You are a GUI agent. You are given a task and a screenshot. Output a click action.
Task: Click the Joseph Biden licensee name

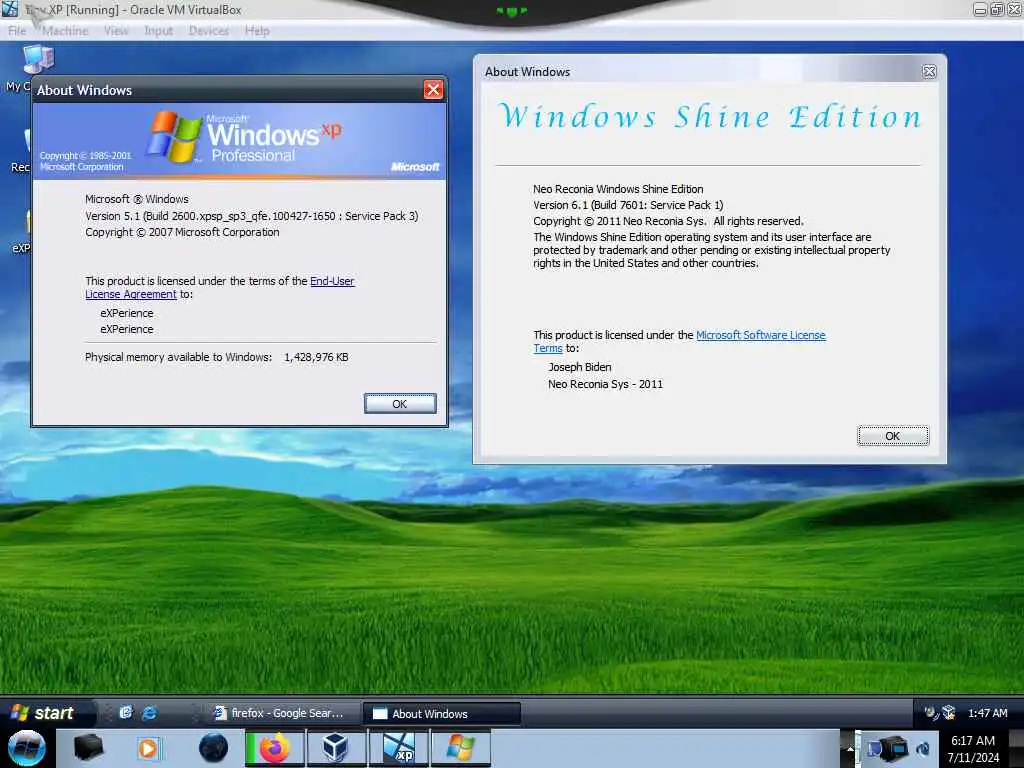click(579, 367)
